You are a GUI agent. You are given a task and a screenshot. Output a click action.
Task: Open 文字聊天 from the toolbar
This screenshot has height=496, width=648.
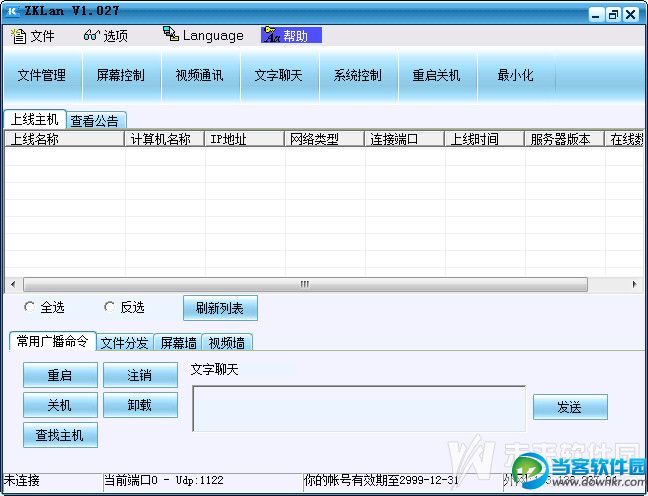click(279, 75)
